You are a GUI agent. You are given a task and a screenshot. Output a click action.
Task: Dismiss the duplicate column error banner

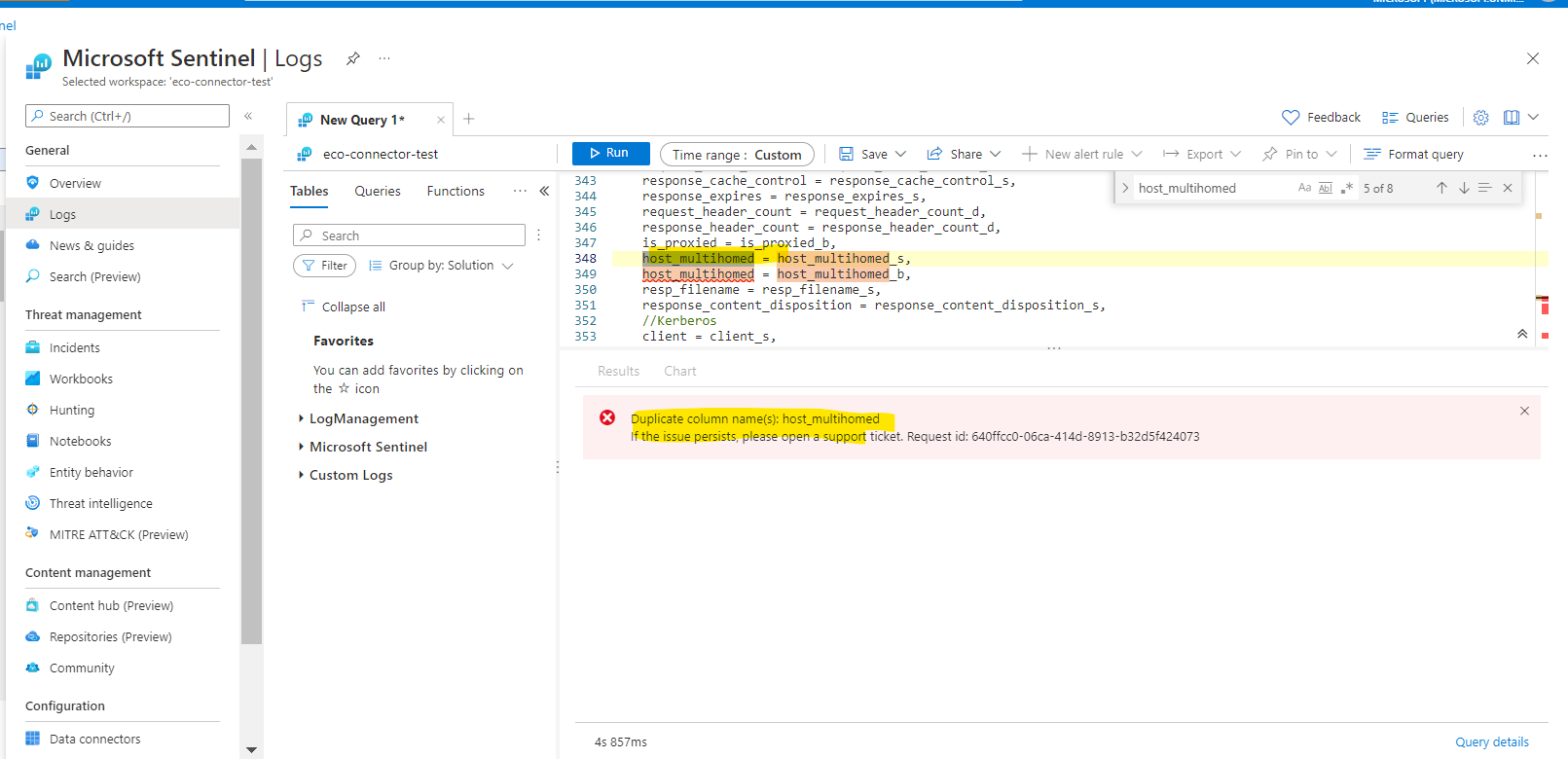click(x=1524, y=411)
